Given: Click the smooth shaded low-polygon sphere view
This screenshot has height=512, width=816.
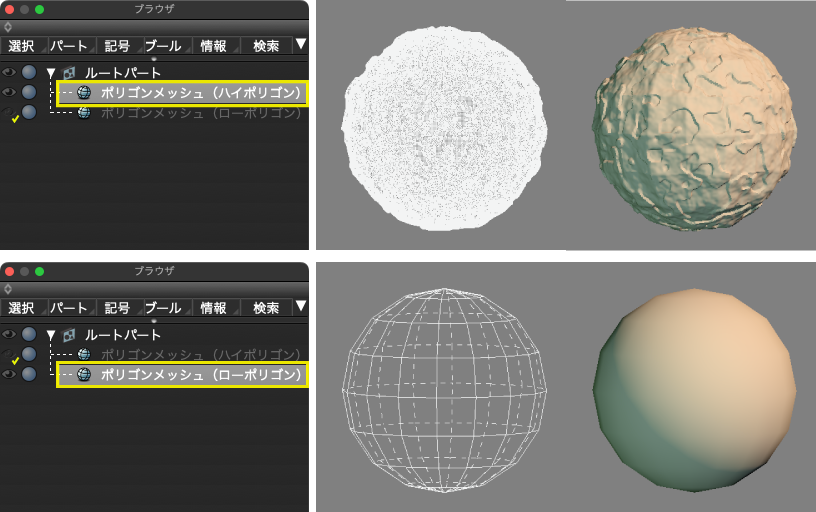Looking at the screenshot, I should coord(695,390).
